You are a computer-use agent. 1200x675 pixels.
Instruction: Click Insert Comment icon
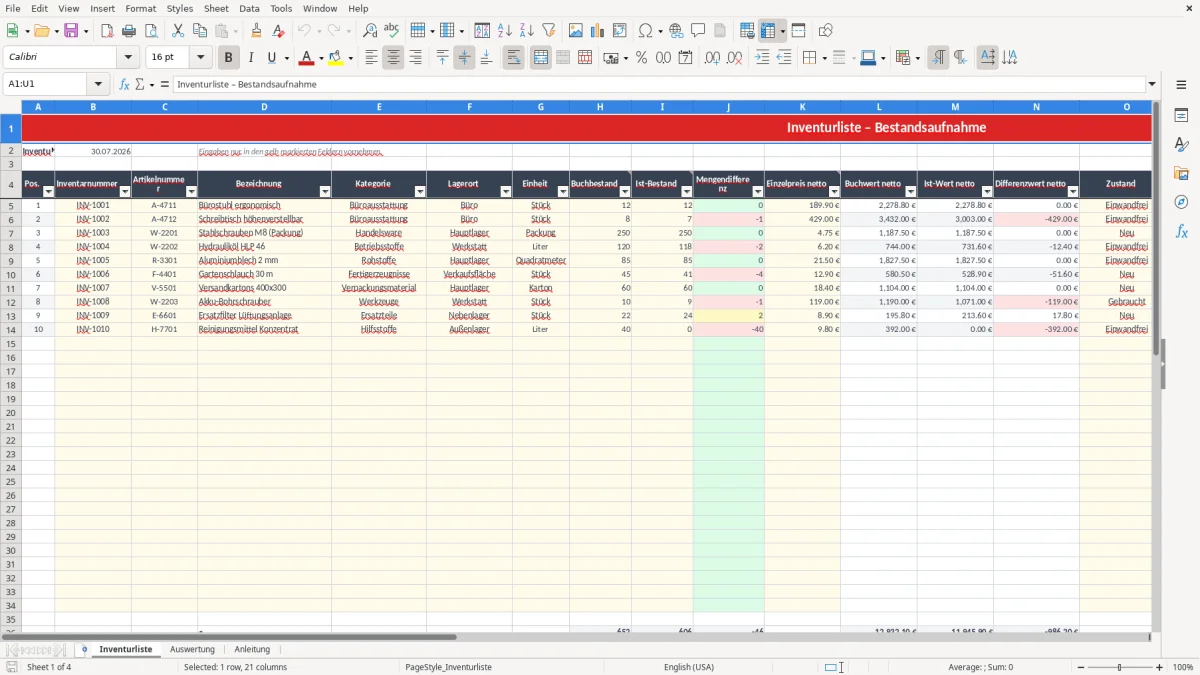click(x=698, y=31)
